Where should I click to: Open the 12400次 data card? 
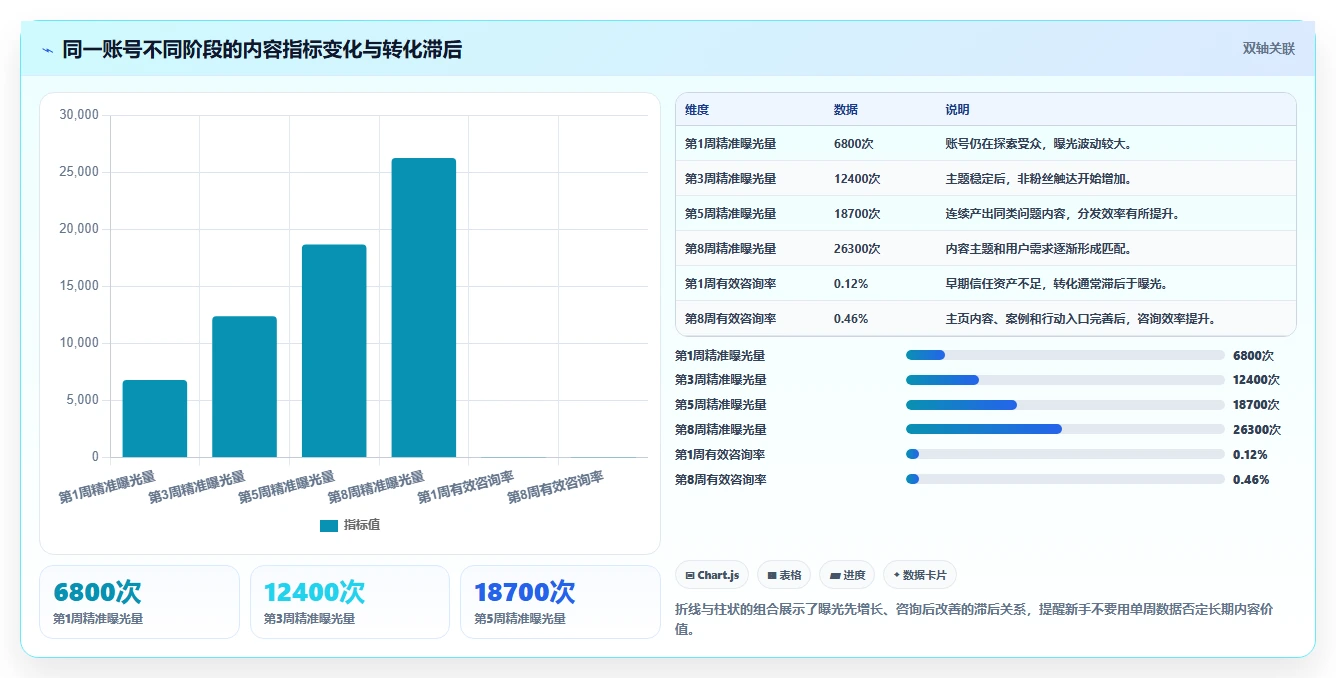(350, 602)
